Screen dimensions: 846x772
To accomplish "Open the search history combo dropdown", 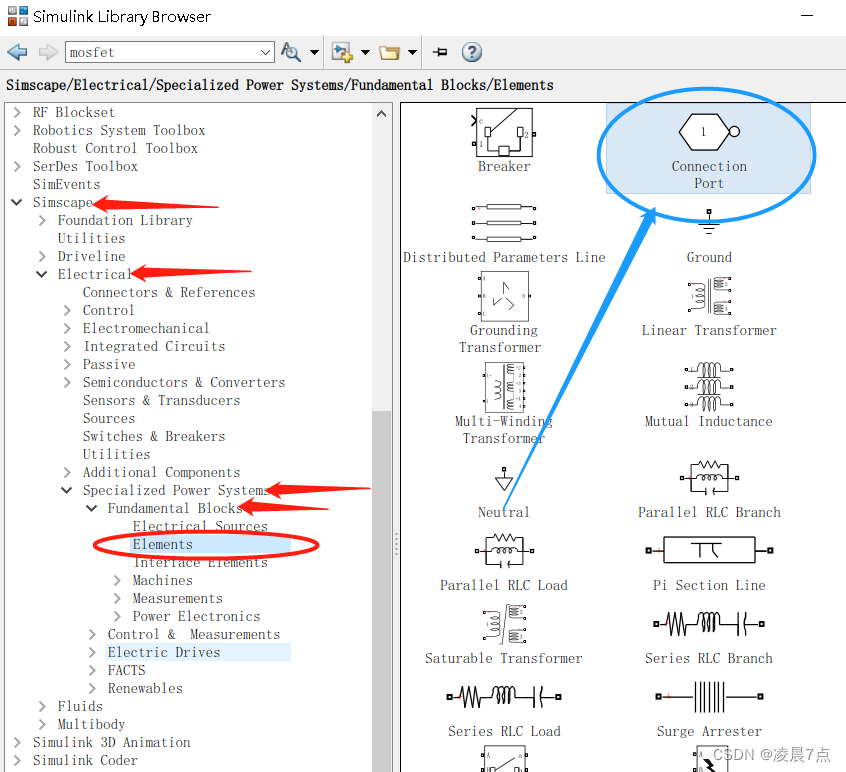I will coord(265,52).
